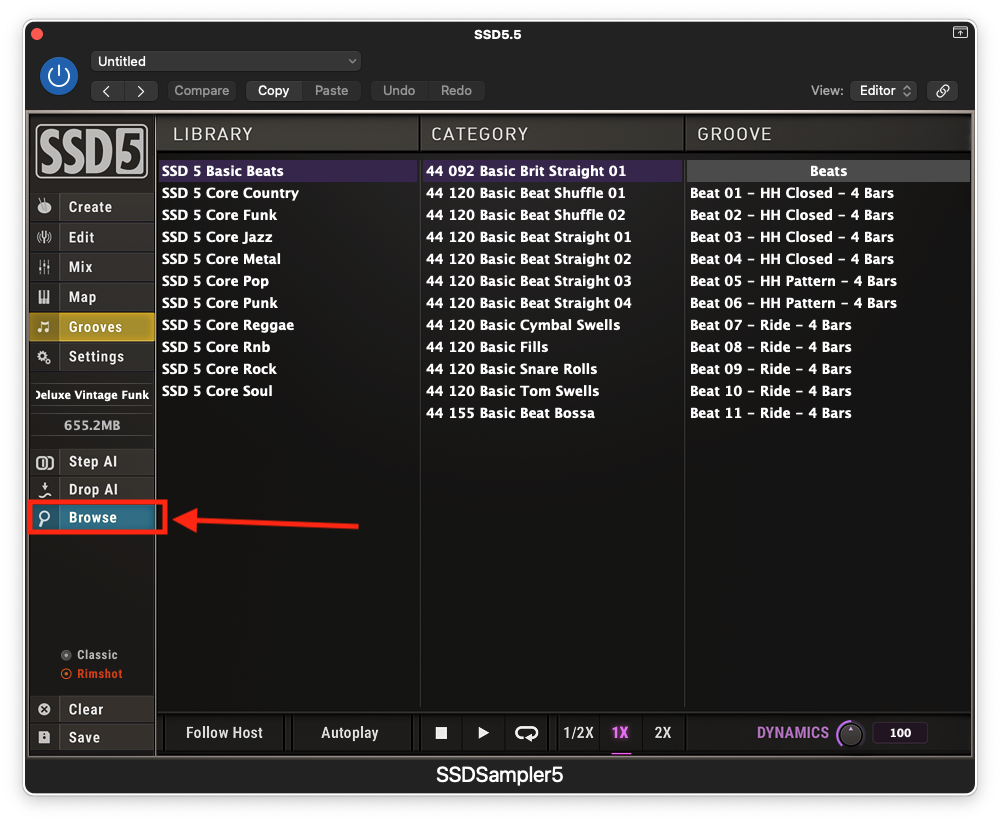Screen dimensions: 1000x823
Task: Set tempo to double speed 2X
Action: tap(663, 733)
